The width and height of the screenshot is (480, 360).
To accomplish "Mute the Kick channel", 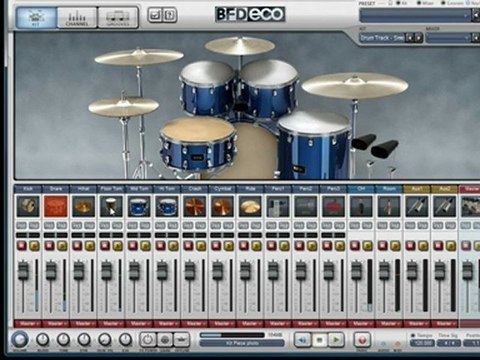I will (x=22, y=246).
